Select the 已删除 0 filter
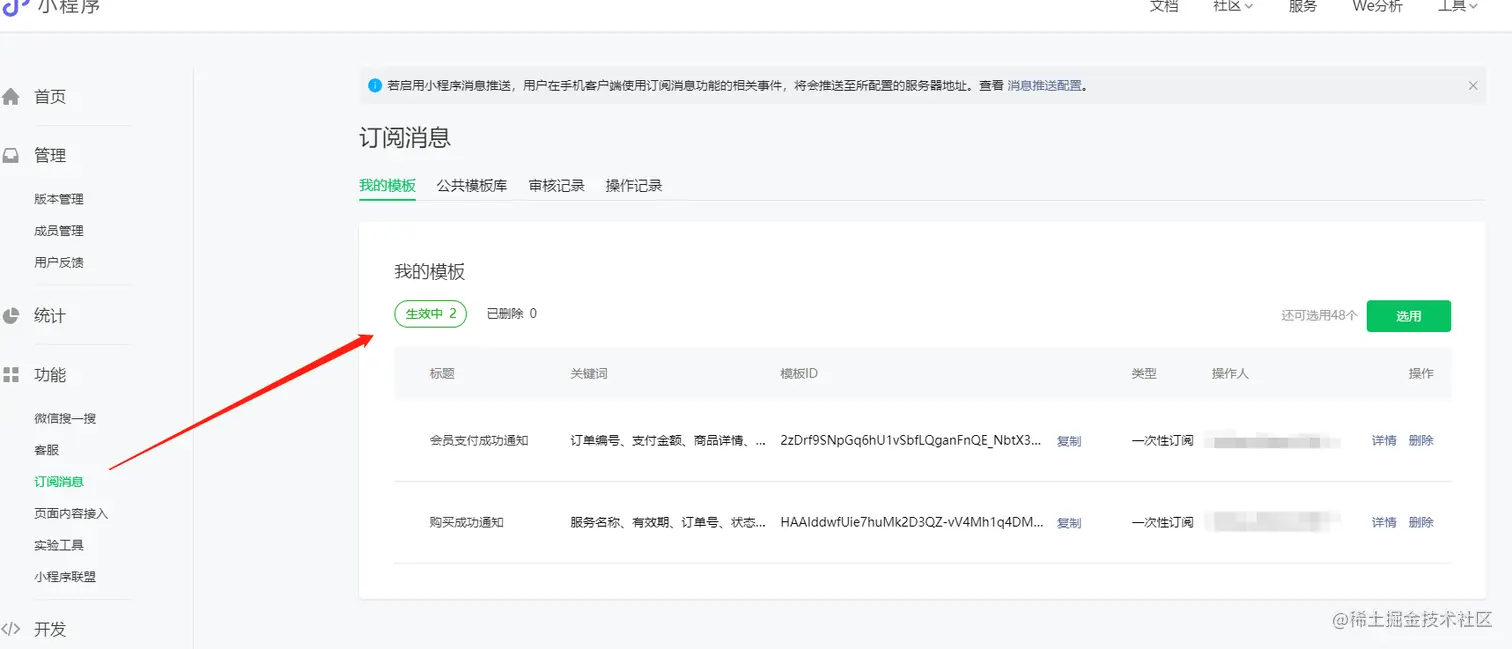 (511, 314)
